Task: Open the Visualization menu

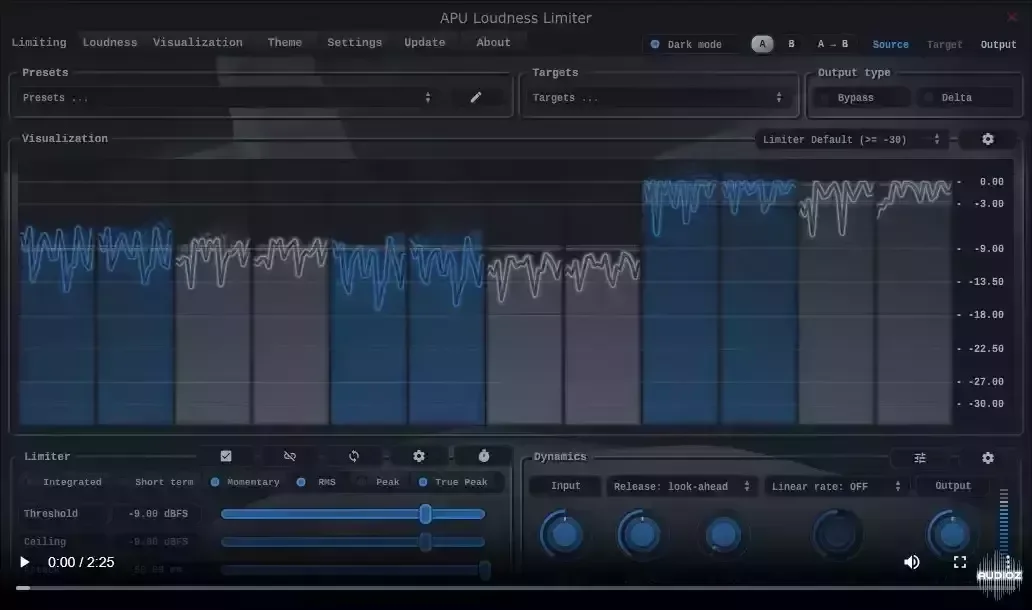Action: coord(197,42)
